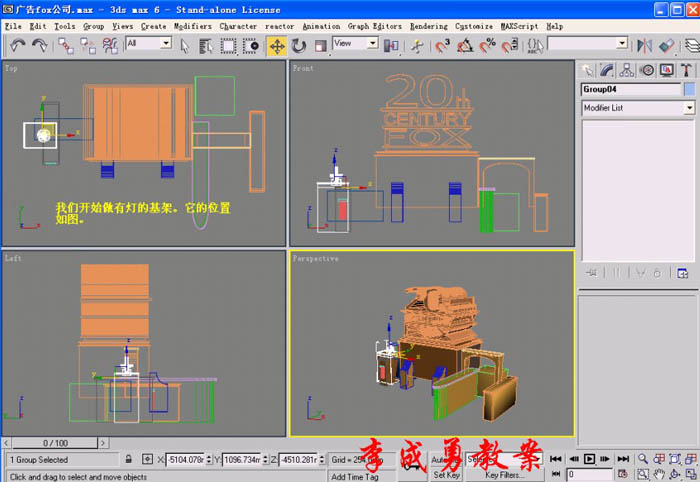
Task: Open the Layer Manager icon
Action: coord(692,46)
